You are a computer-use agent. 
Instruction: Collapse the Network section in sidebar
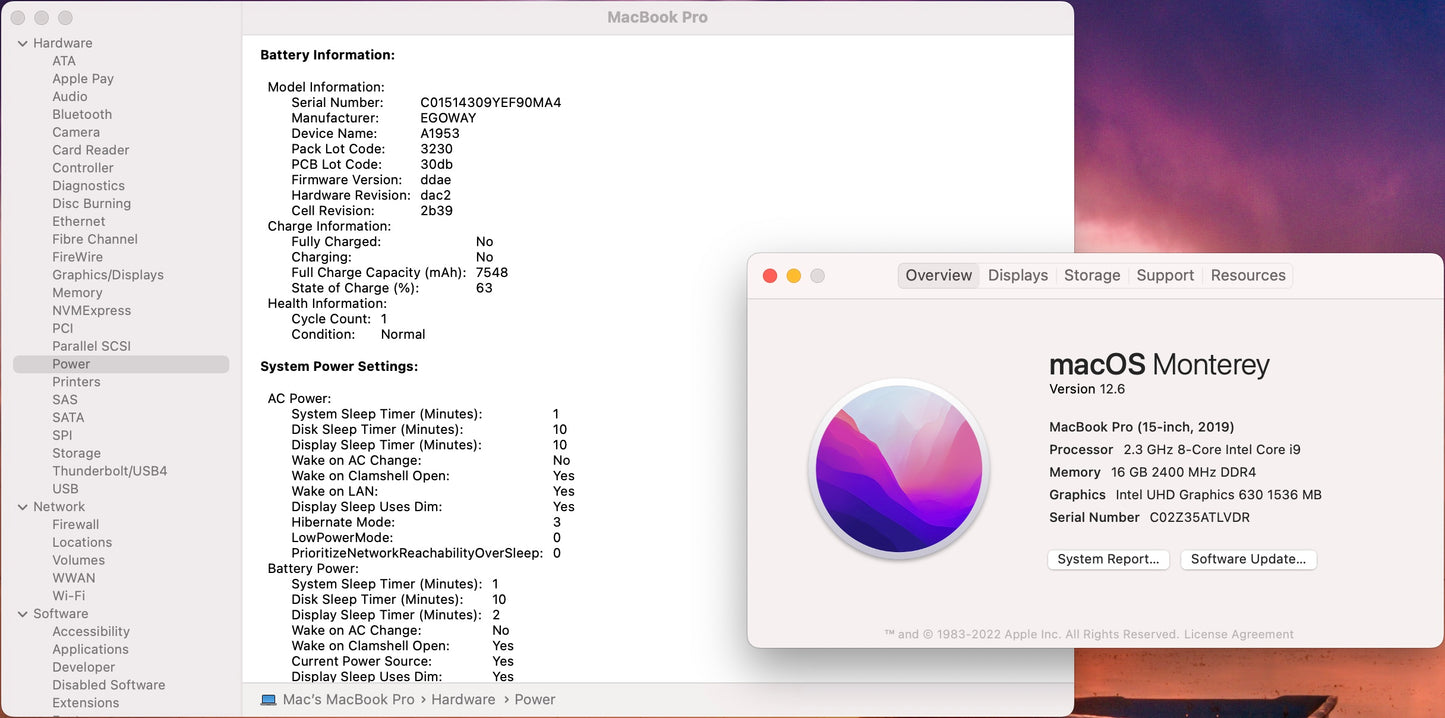22,507
